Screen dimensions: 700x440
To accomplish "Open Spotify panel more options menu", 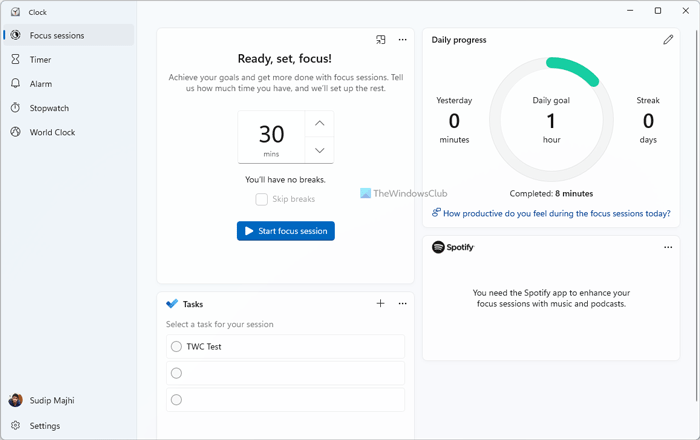I will [x=668, y=247].
